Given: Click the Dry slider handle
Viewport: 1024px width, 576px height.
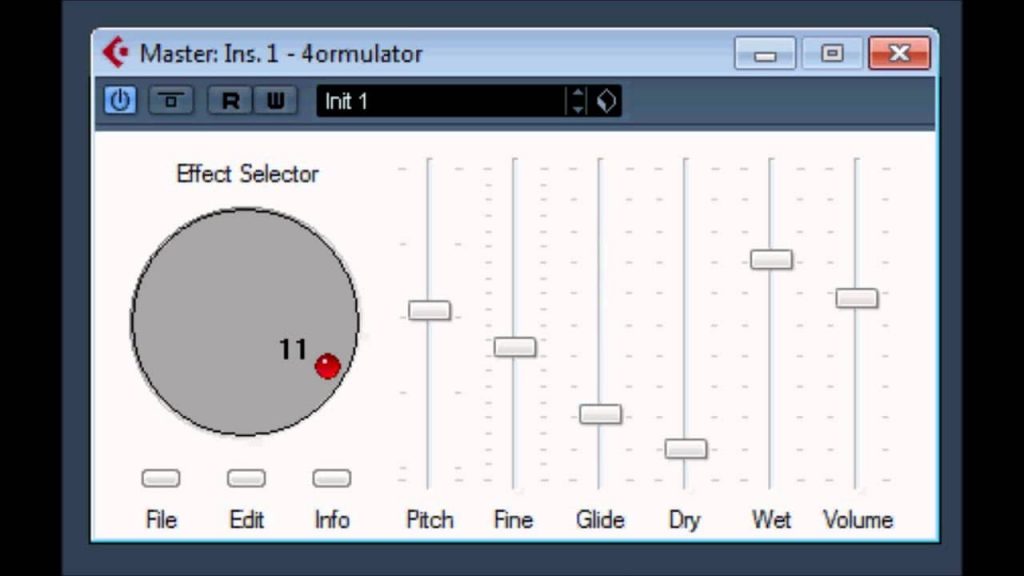Looking at the screenshot, I should pos(686,449).
